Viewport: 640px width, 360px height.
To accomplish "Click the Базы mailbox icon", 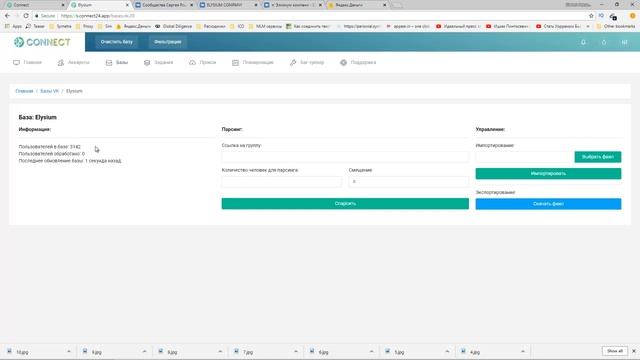I will (109, 62).
